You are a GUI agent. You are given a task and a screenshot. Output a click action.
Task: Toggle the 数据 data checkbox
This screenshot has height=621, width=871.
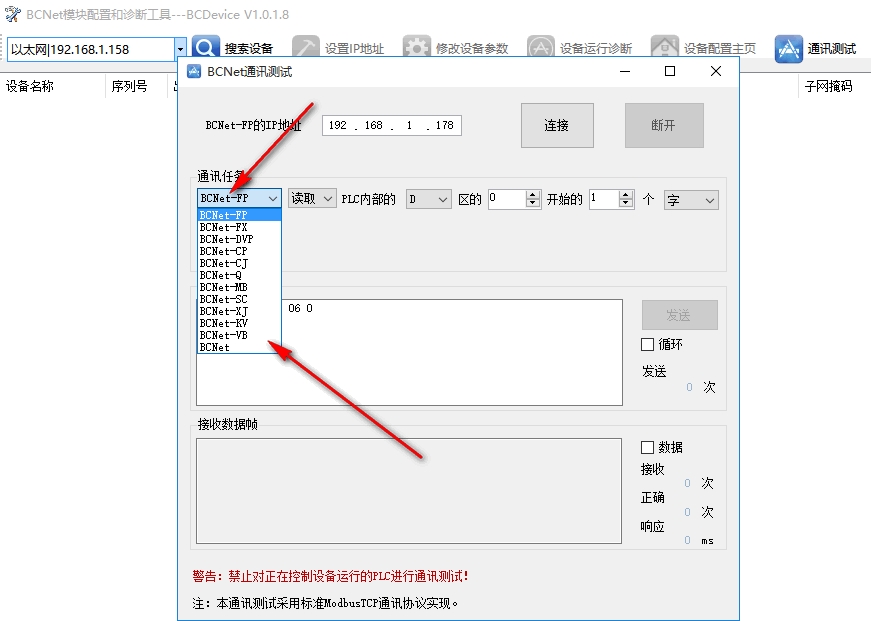pyautogui.click(x=647, y=447)
